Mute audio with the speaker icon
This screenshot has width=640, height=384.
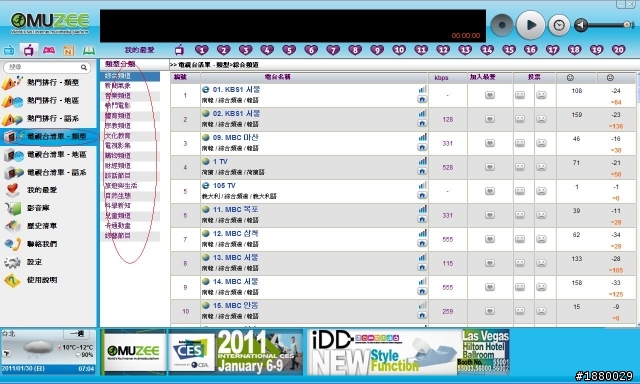pyautogui.click(x=580, y=25)
